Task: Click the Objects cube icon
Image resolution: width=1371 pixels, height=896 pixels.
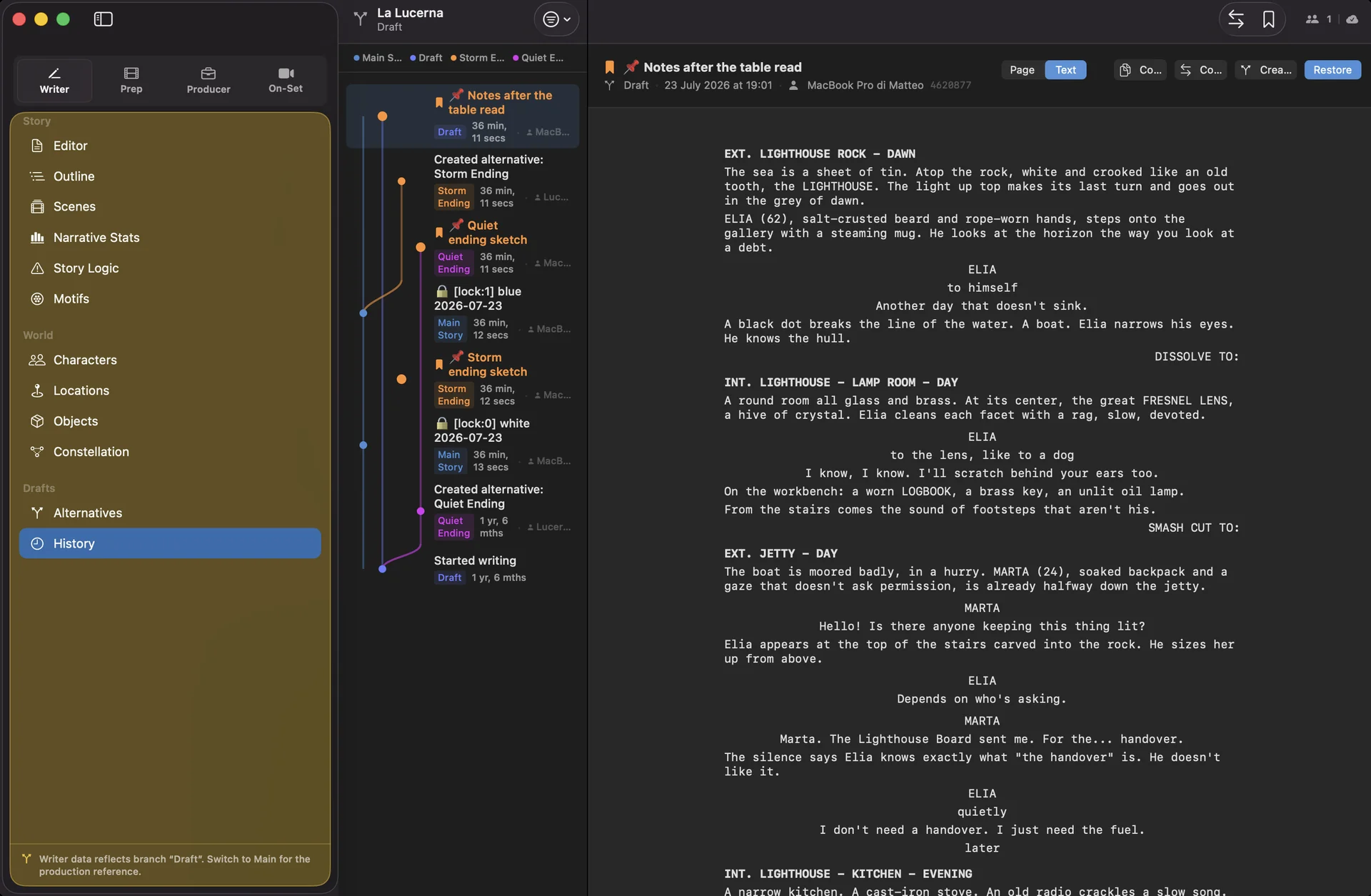Action: click(37, 421)
